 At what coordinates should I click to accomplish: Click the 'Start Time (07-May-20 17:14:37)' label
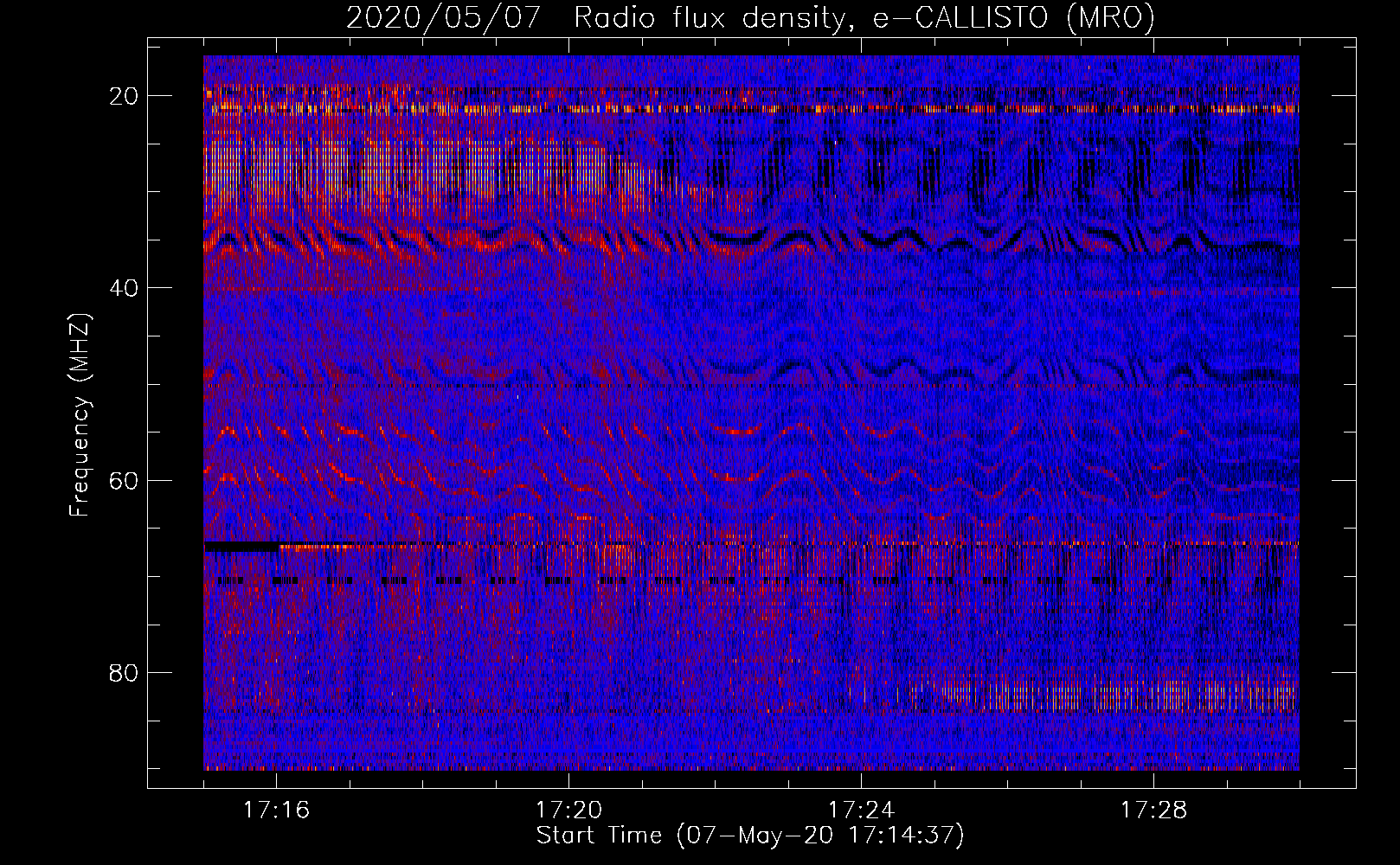coord(750,836)
